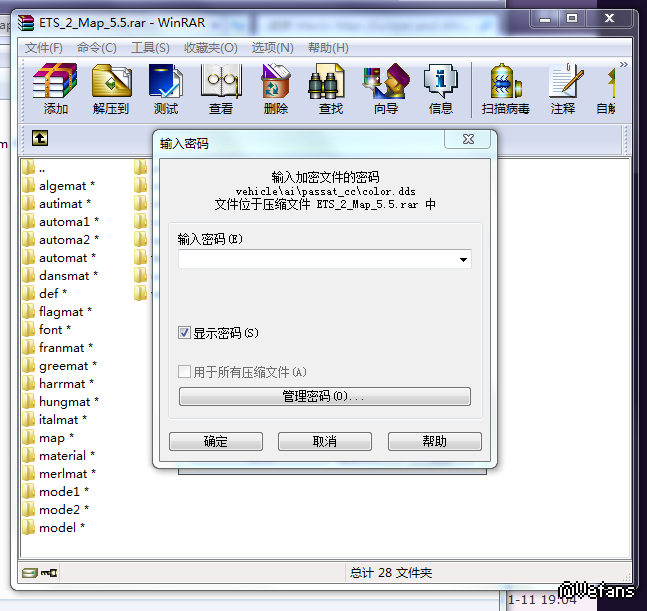Click the 取消 (Cancel) button
647x611 pixels.
[325, 441]
